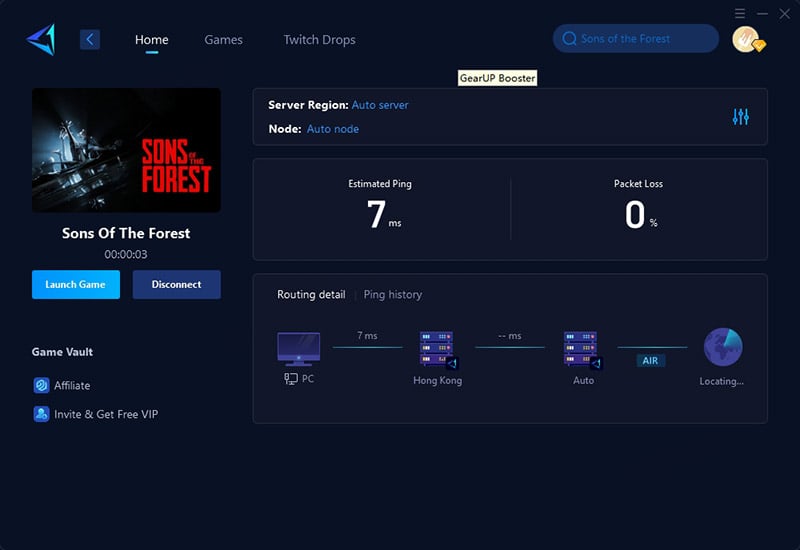Click the 0 % Packet Loss value
The width and height of the screenshot is (800, 550).
(x=641, y=214)
